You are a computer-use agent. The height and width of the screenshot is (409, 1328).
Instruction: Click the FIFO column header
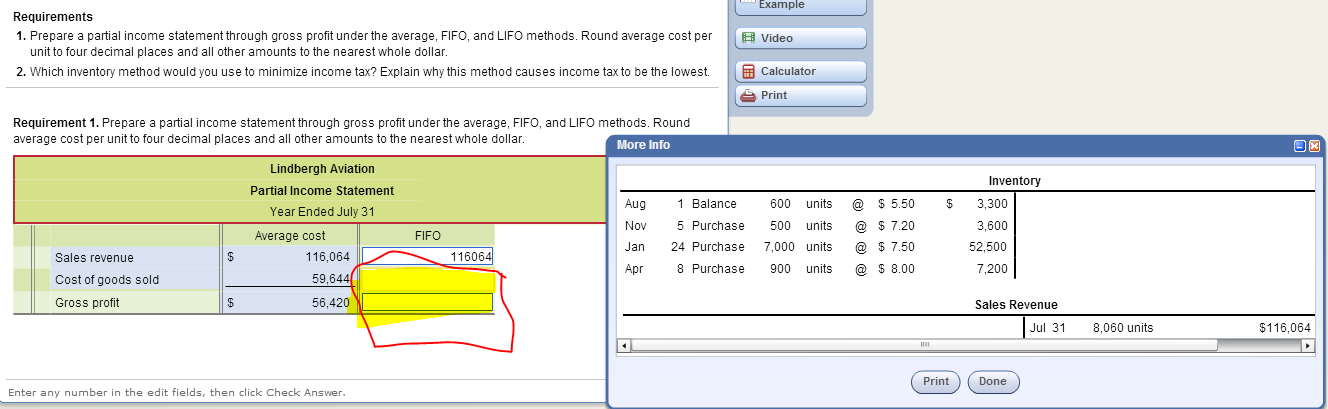427,236
